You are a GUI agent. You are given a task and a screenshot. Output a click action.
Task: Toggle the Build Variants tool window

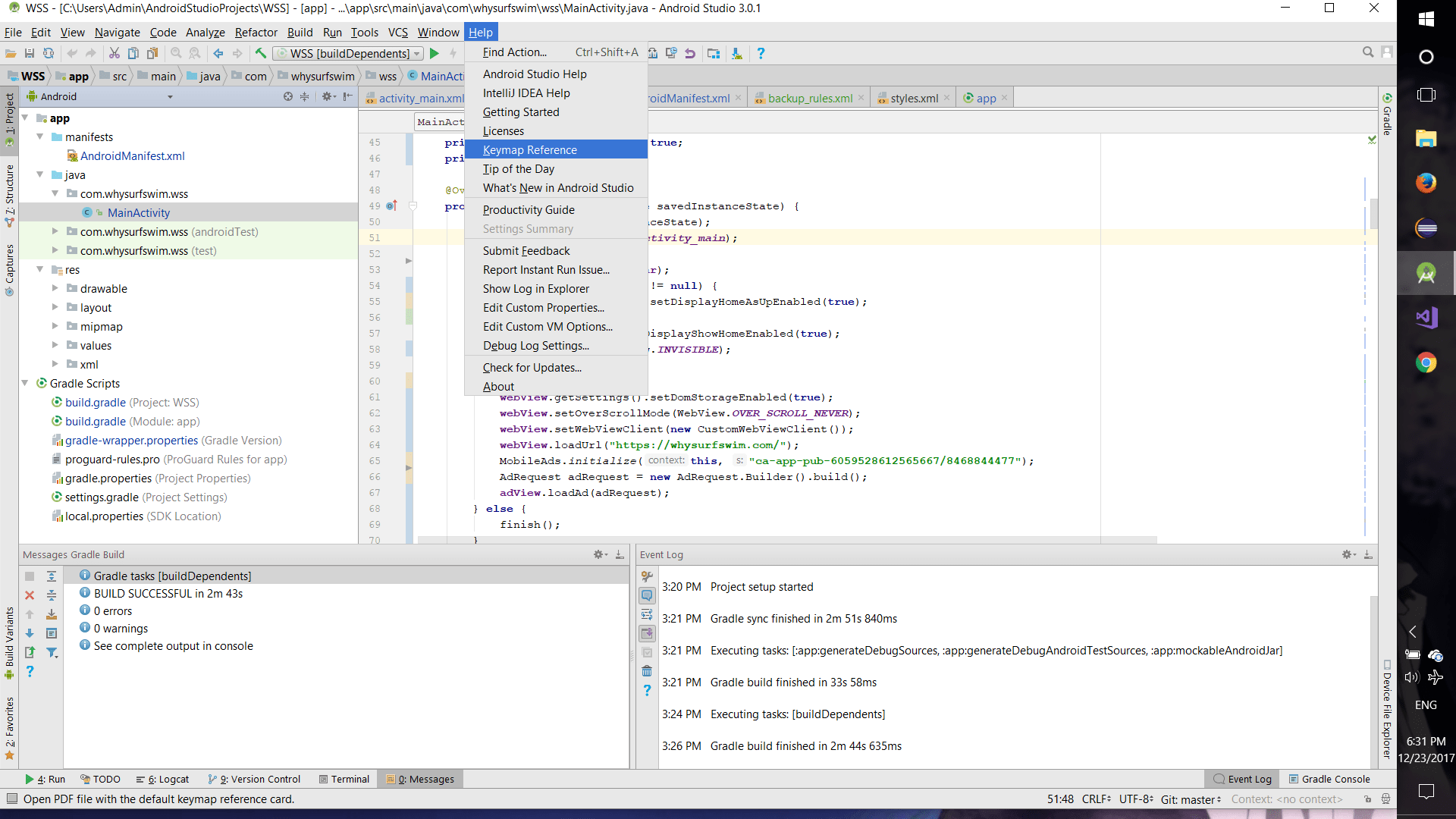coord(11,637)
